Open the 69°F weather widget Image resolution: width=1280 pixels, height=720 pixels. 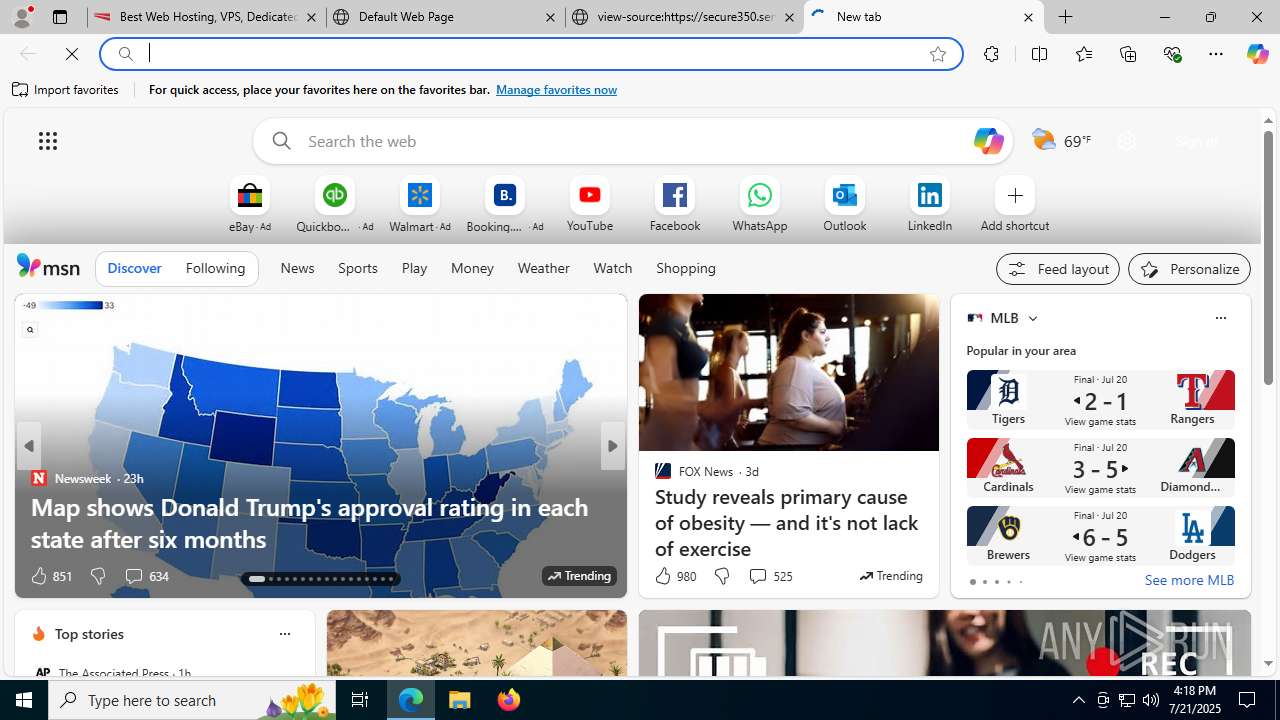click(1061, 141)
